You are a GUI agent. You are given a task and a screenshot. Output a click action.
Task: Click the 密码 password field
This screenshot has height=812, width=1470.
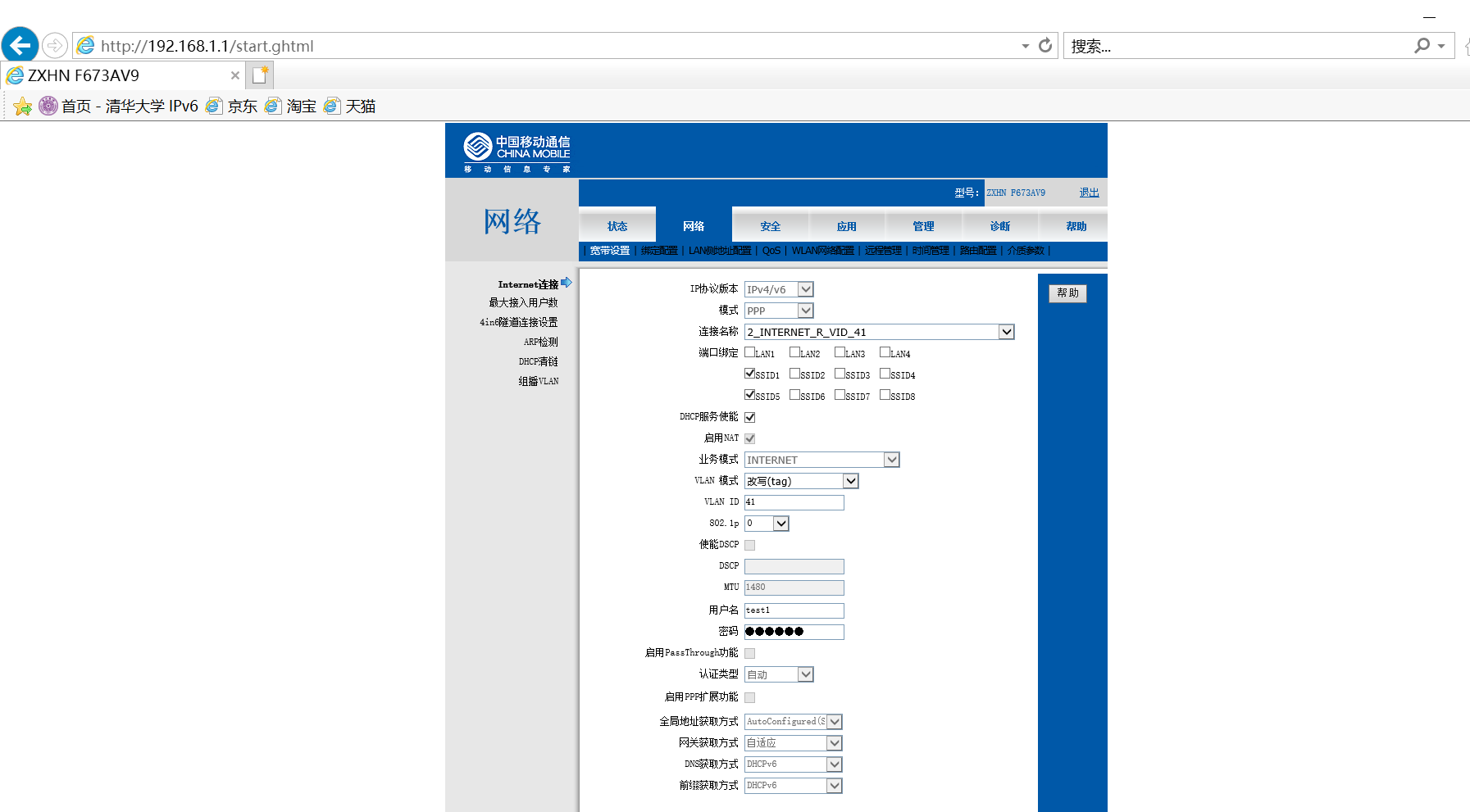click(794, 632)
